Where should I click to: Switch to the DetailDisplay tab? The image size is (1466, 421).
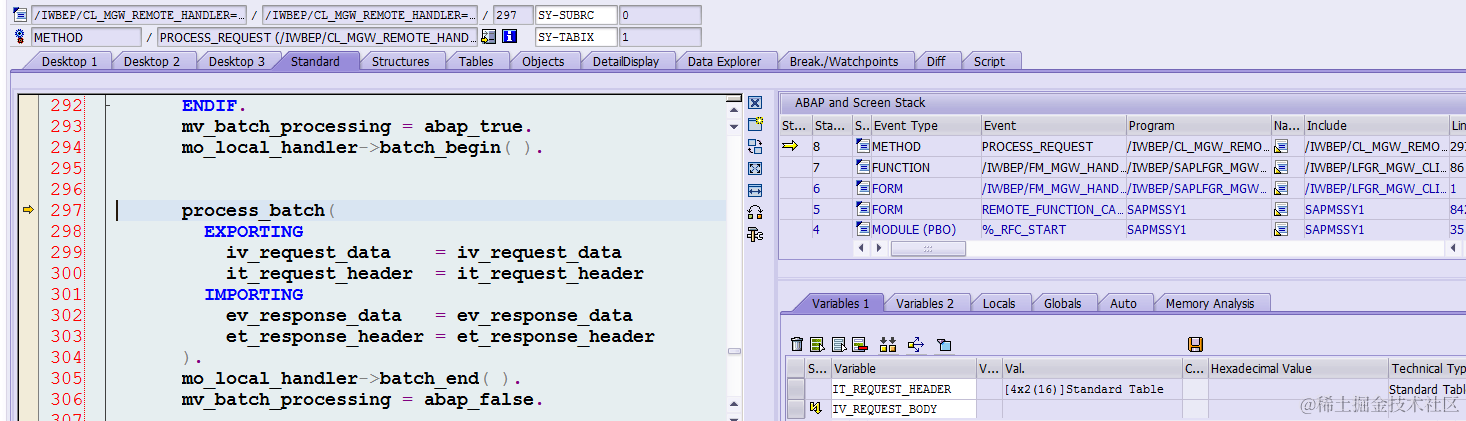coord(626,61)
